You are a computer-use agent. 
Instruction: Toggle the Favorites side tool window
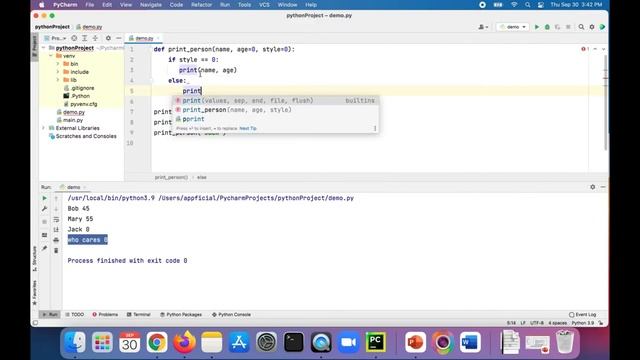point(35,293)
